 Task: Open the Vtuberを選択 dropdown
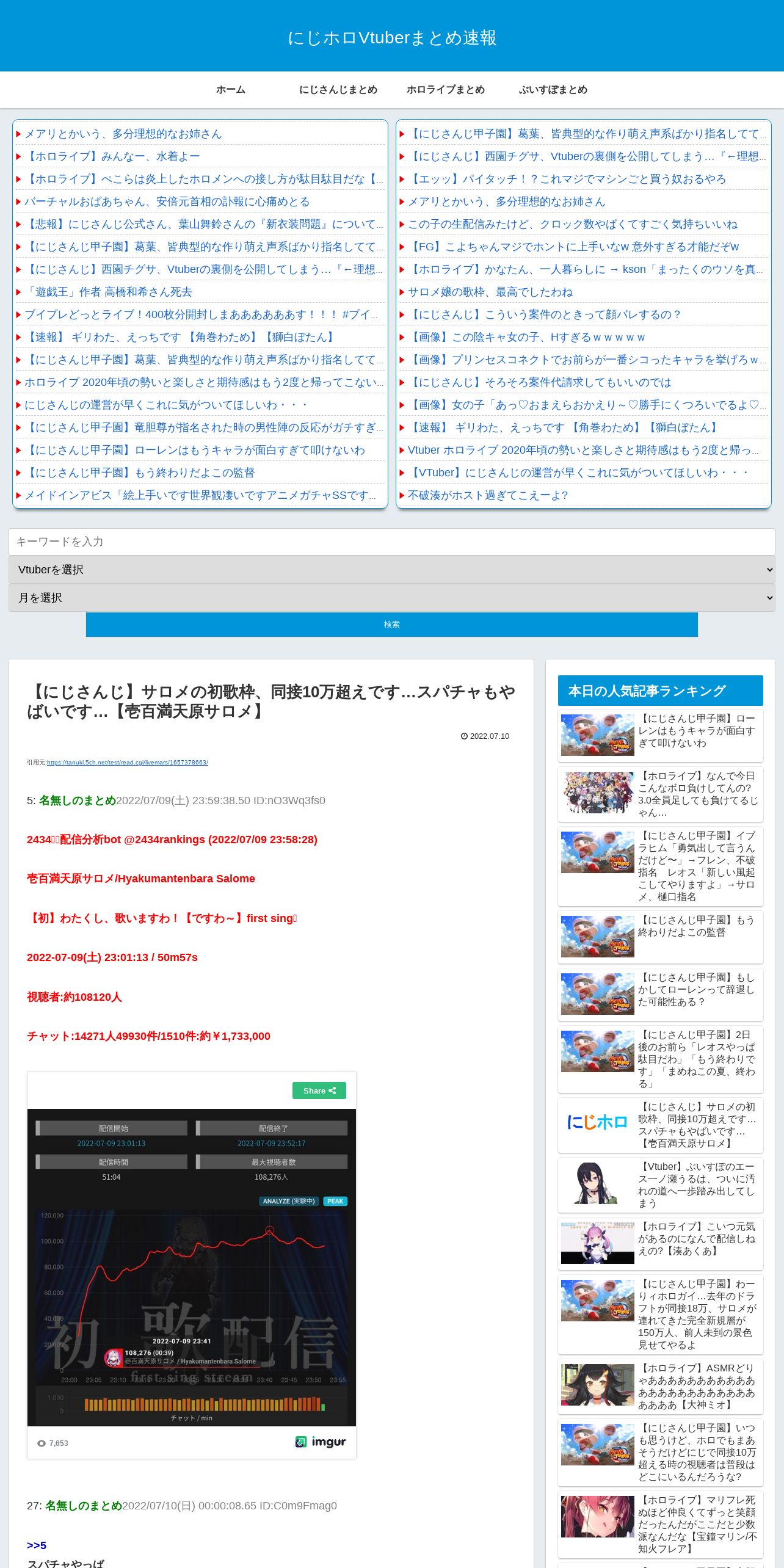pyautogui.click(x=392, y=570)
